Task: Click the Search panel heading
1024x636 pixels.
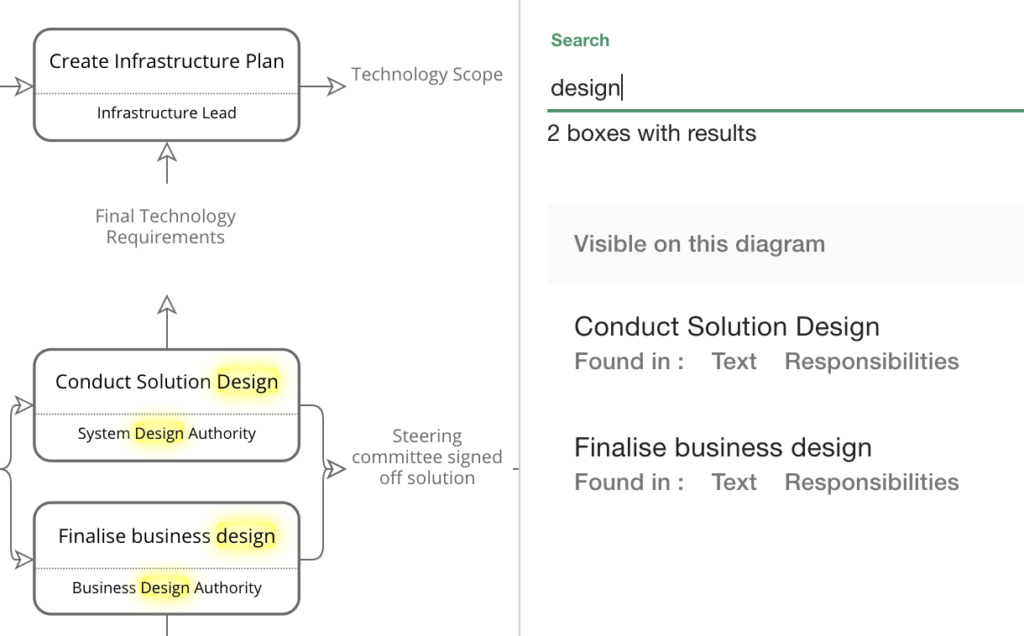Action: [579, 40]
